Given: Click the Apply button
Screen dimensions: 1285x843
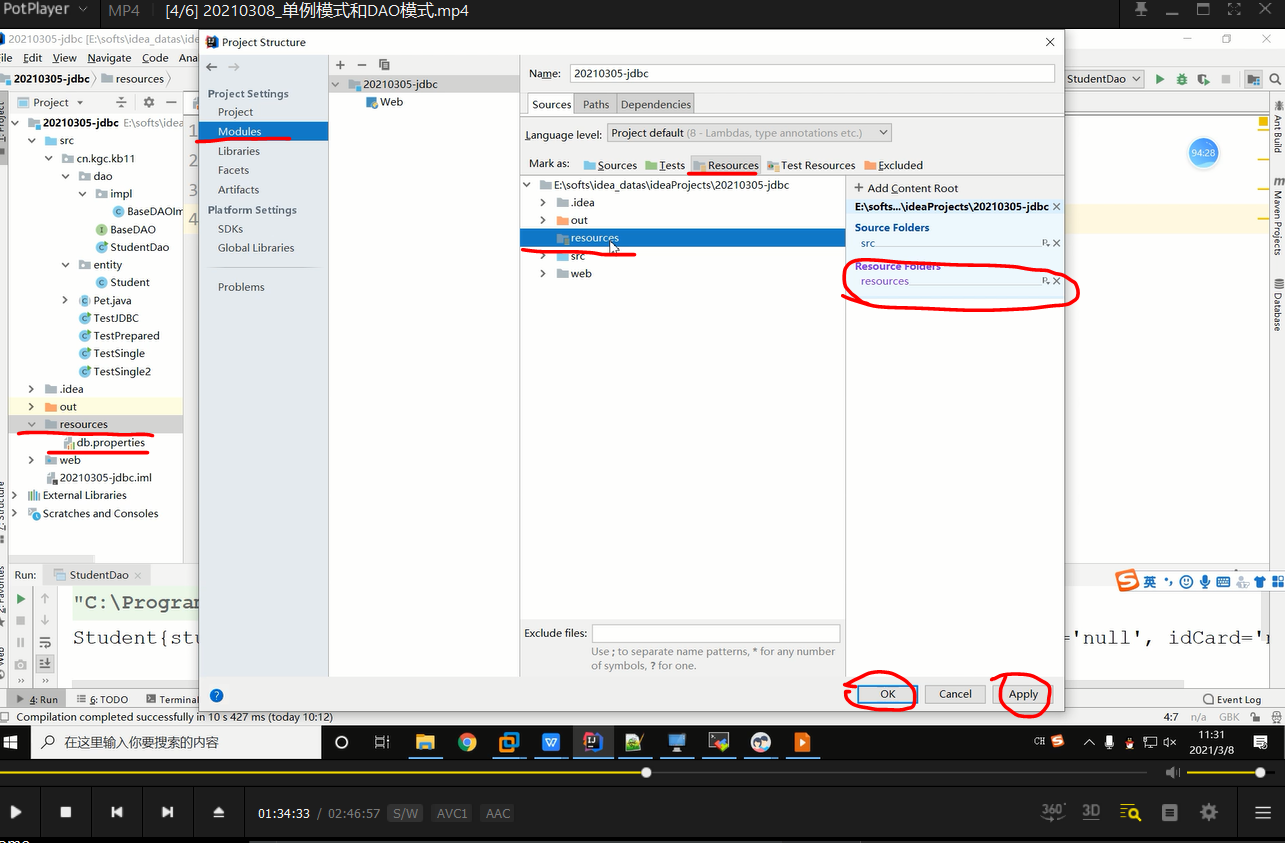Looking at the screenshot, I should [x=1023, y=694].
